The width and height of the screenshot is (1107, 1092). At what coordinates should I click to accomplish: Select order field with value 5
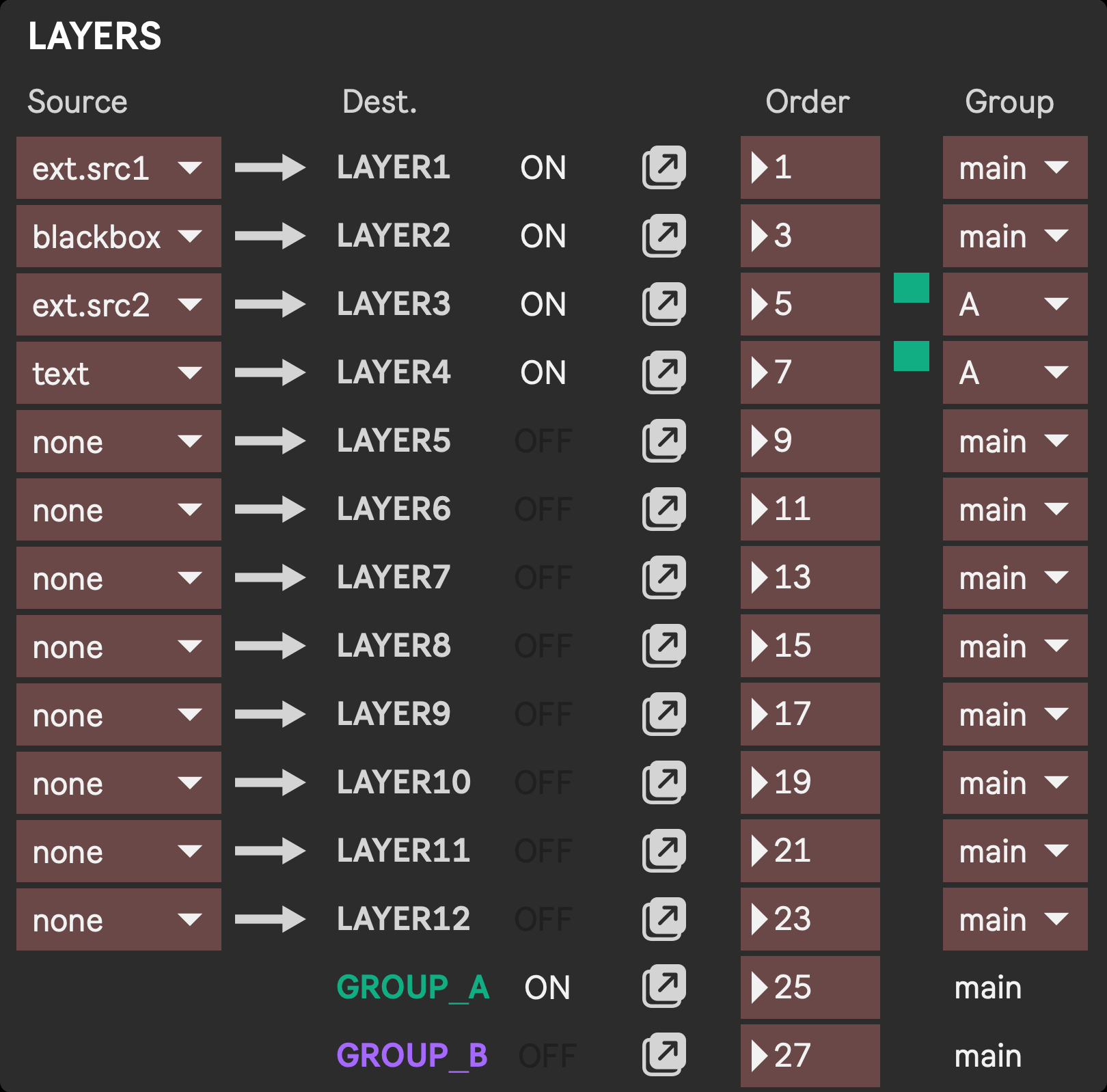pyautogui.click(x=810, y=304)
